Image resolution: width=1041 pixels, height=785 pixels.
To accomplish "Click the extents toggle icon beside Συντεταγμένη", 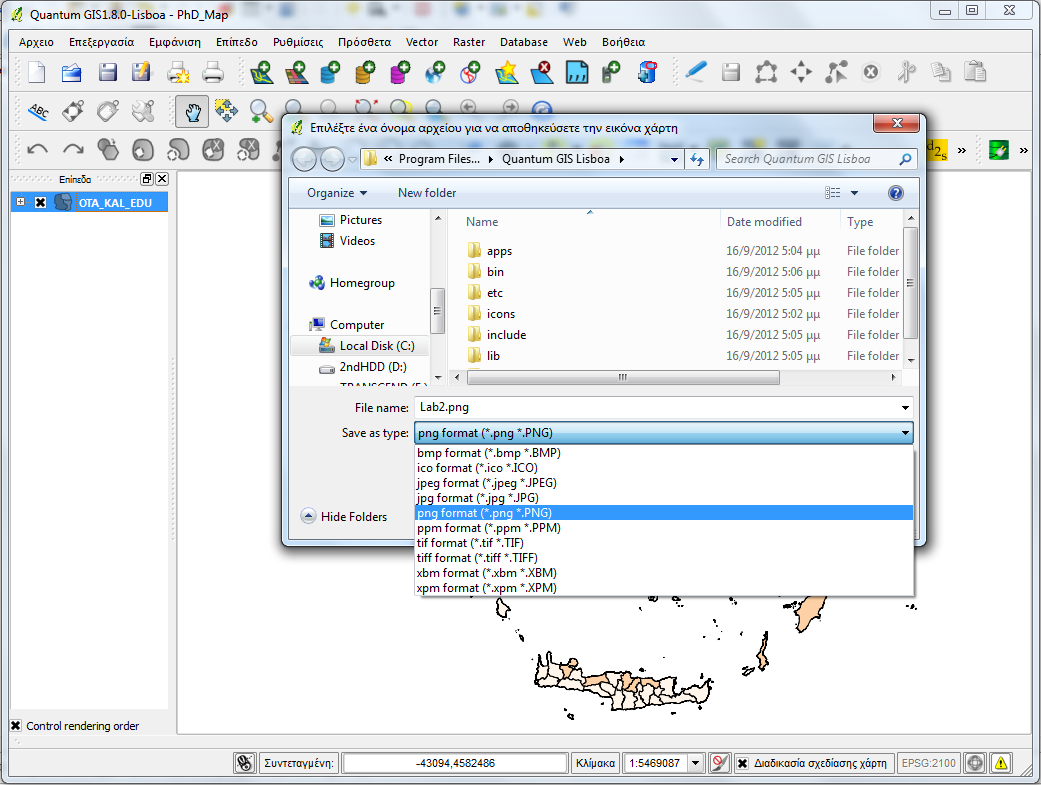I will tap(245, 763).
